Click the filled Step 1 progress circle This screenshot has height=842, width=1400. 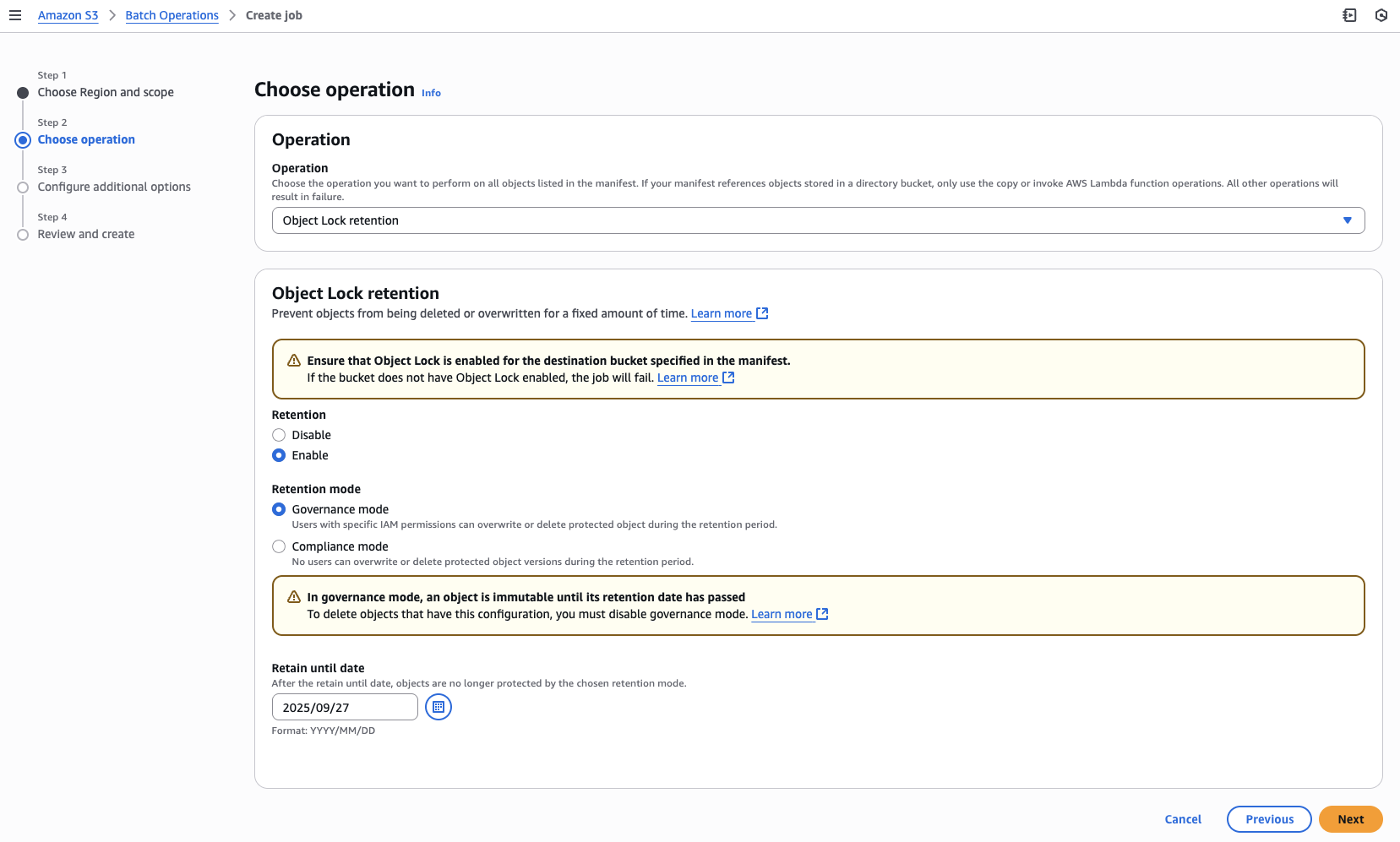23,92
